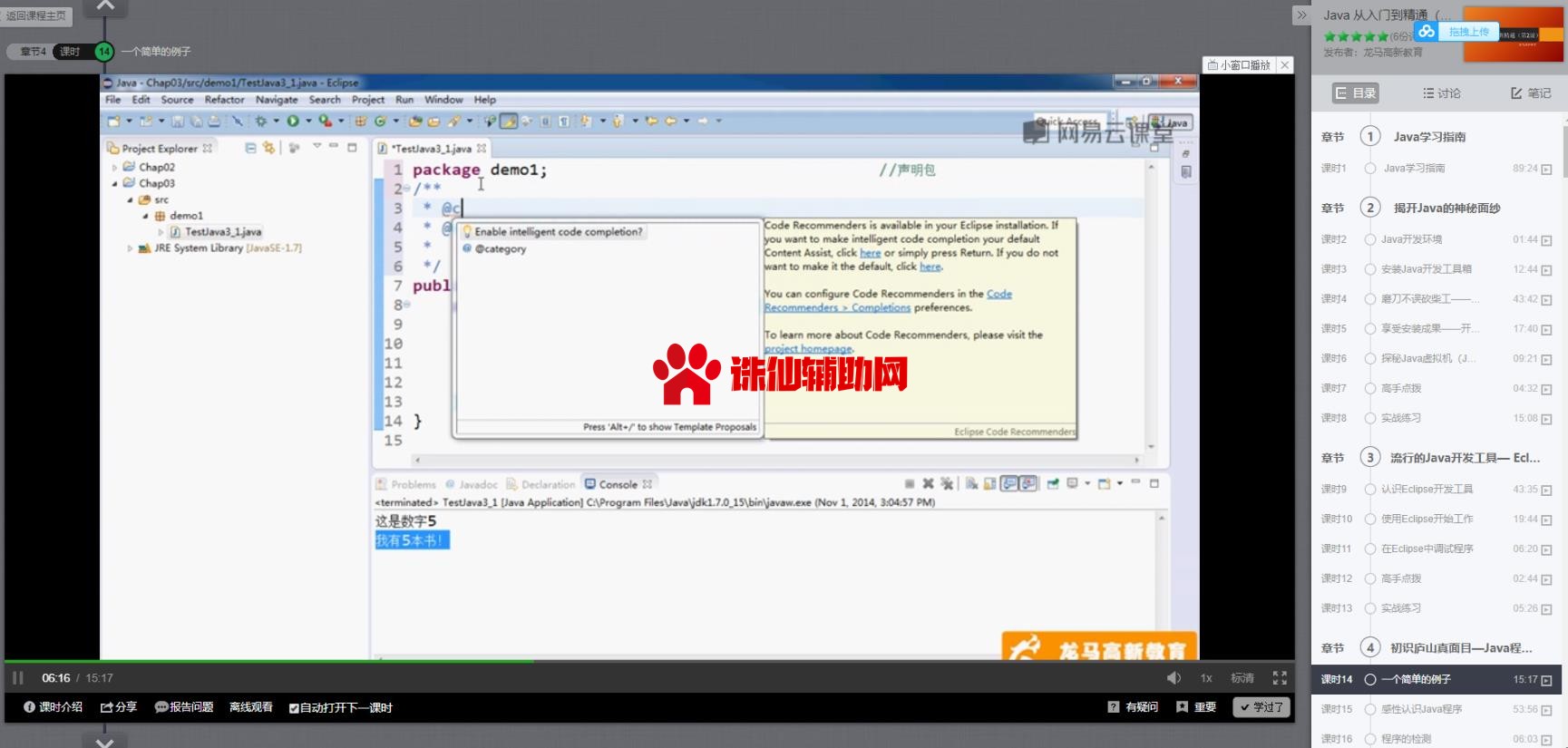The width and height of the screenshot is (1568, 748).
Task: Mark lesson as 重要
Action: point(1196,707)
